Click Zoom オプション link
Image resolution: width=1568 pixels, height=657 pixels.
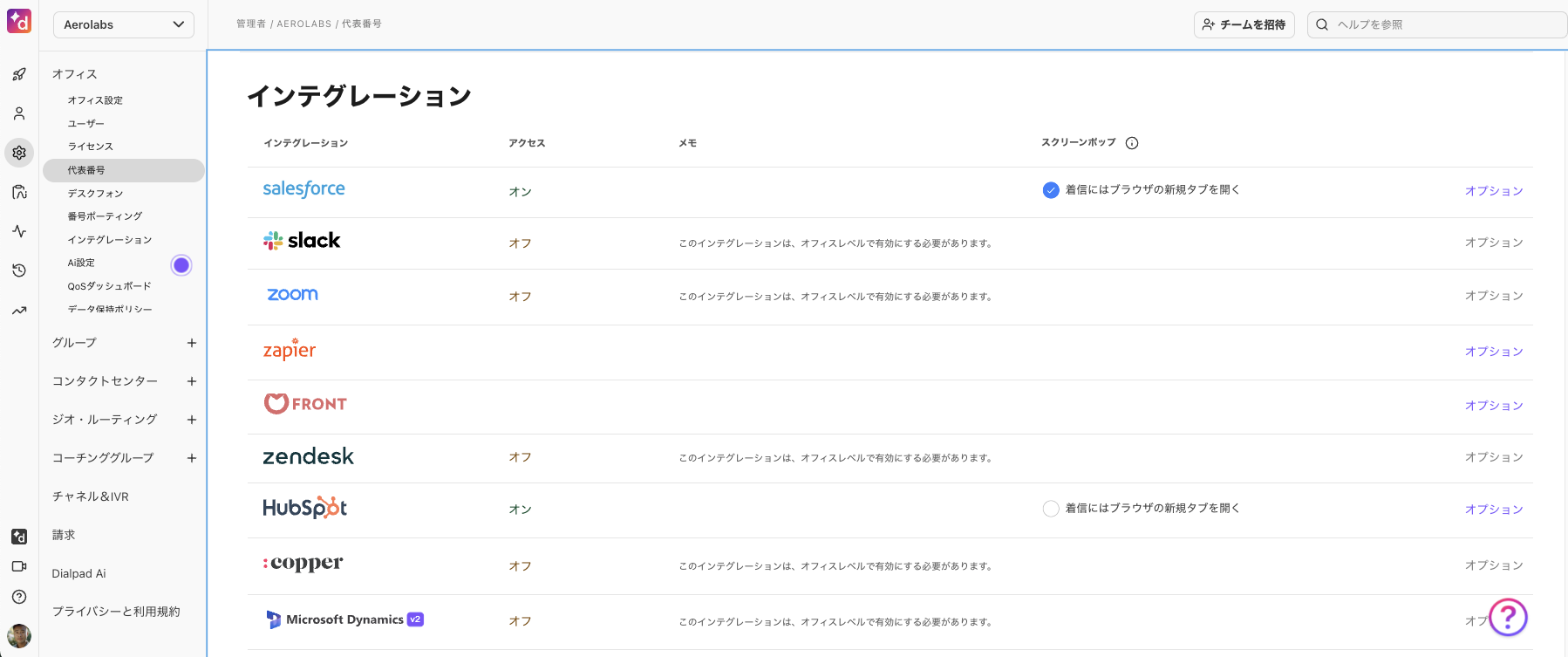(x=1494, y=296)
